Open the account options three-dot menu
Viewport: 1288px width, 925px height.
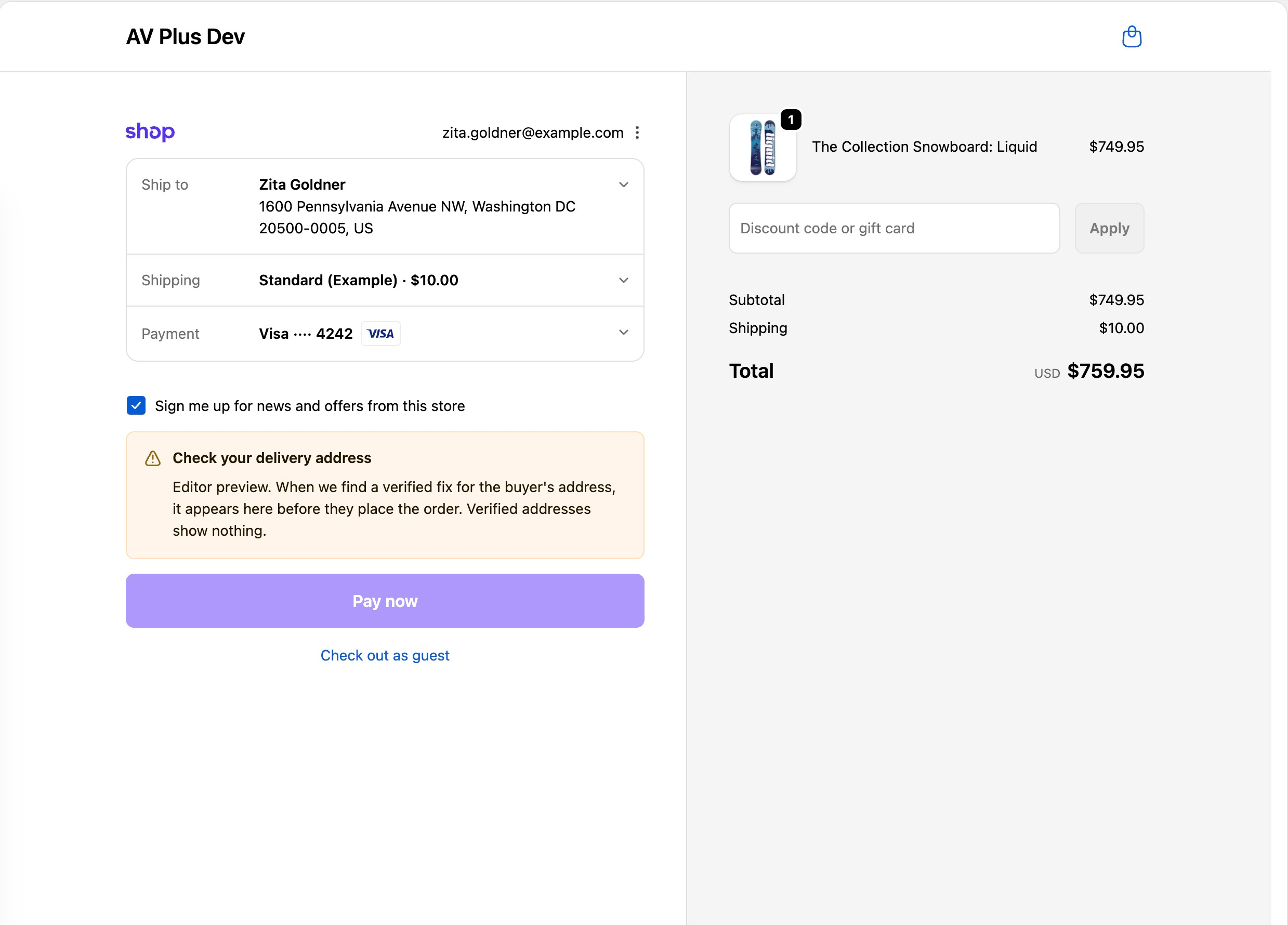pos(637,133)
